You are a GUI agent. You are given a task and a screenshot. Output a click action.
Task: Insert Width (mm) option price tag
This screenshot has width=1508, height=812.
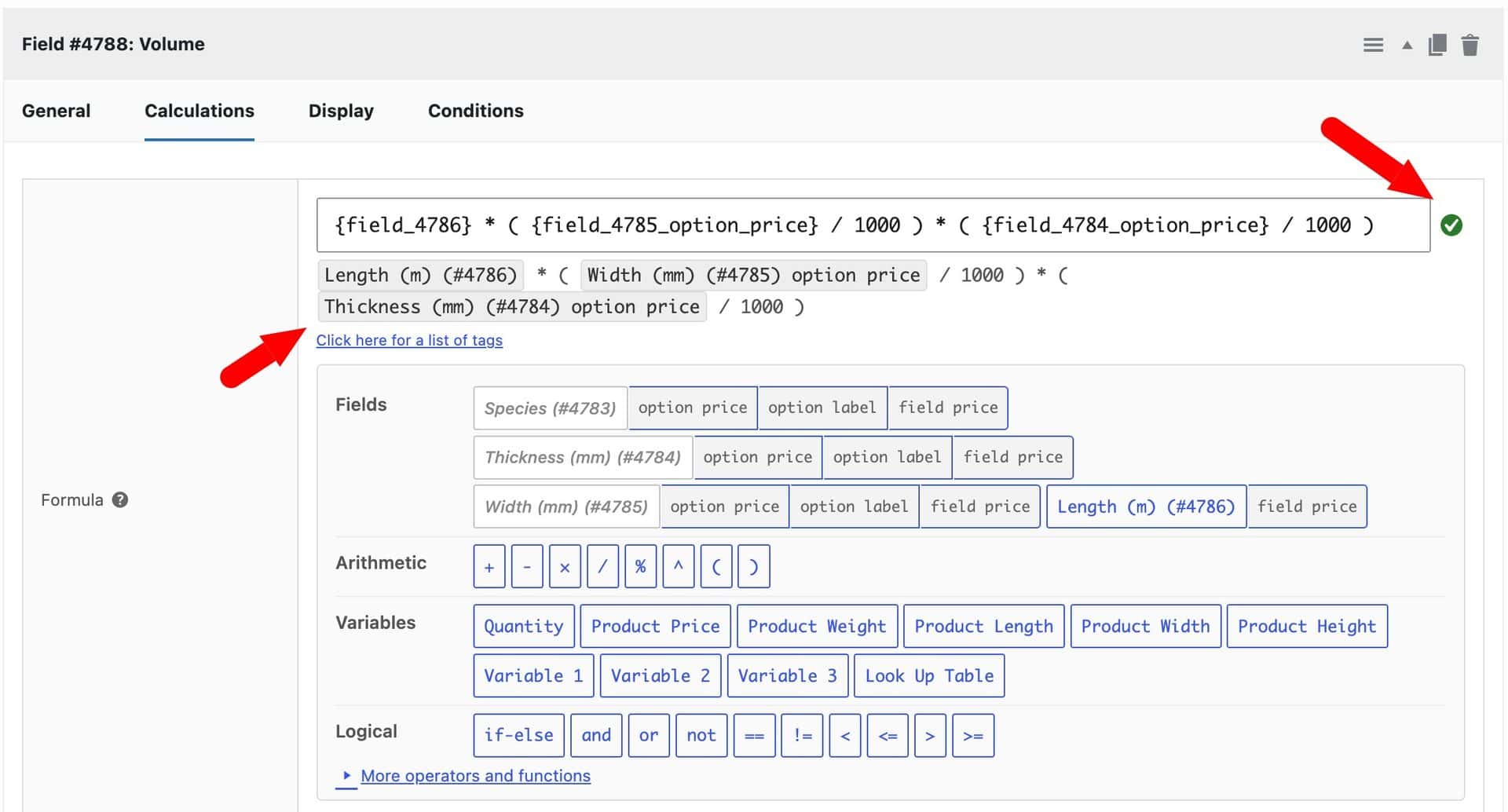pos(725,507)
